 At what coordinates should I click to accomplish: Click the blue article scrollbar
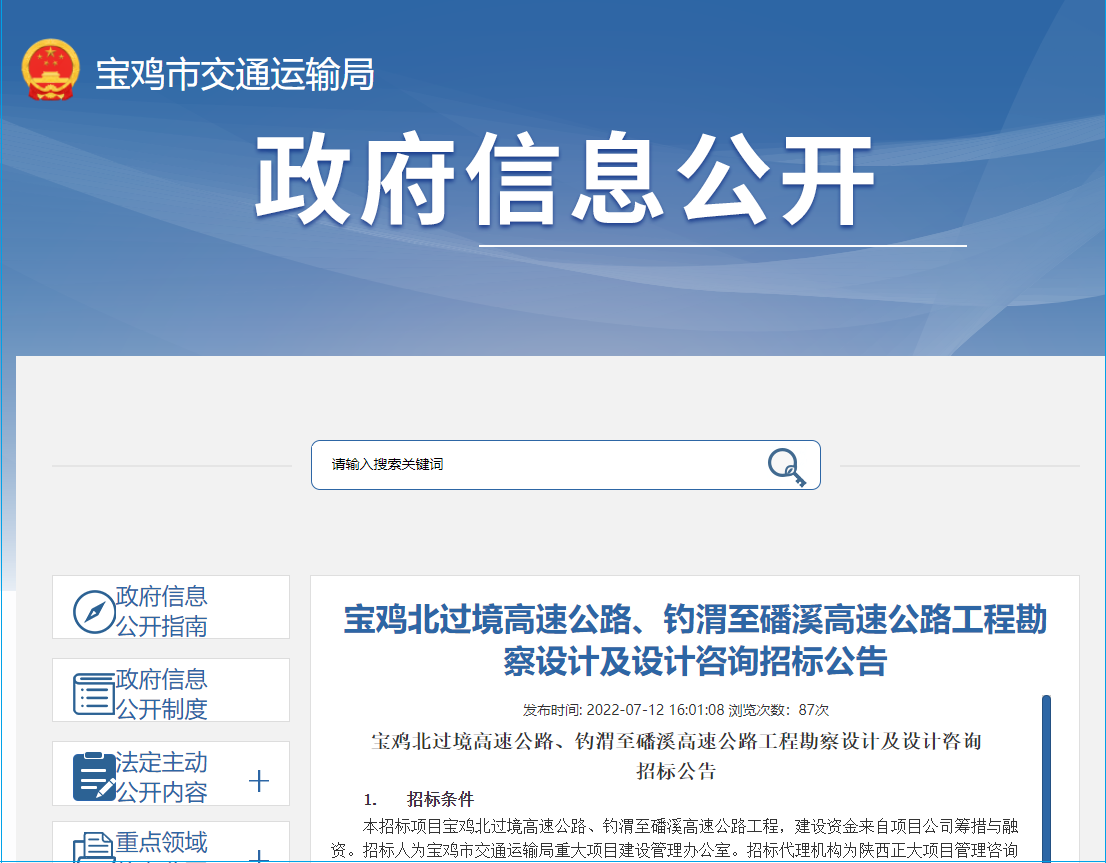[x=1046, y=778]
